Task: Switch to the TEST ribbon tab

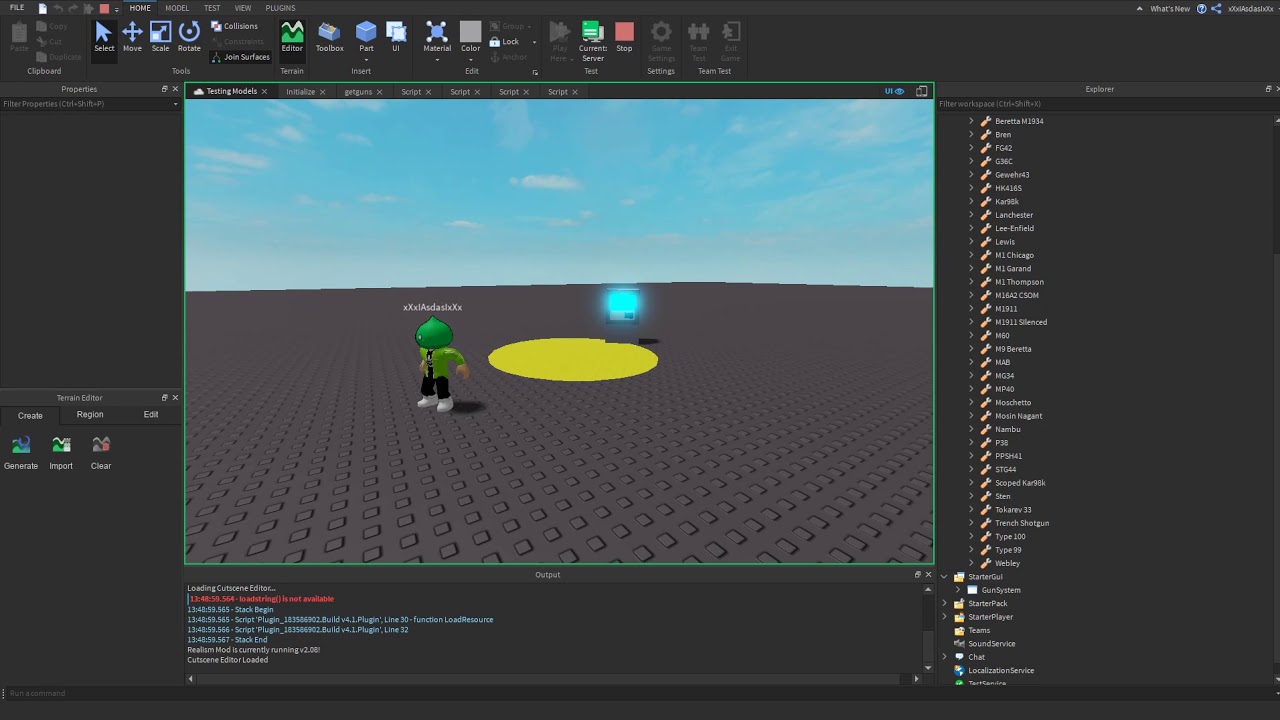Action: 212,8
